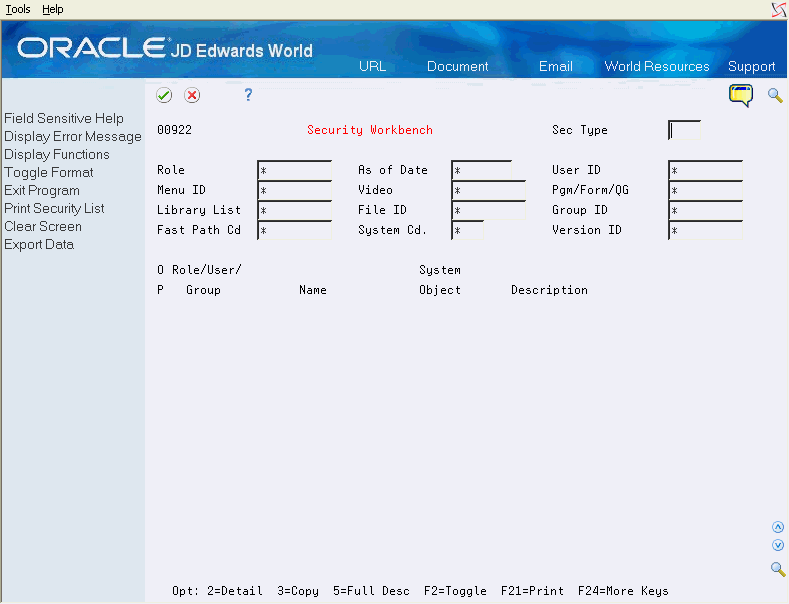Click the red X cancel icon

tap(192, 95)
